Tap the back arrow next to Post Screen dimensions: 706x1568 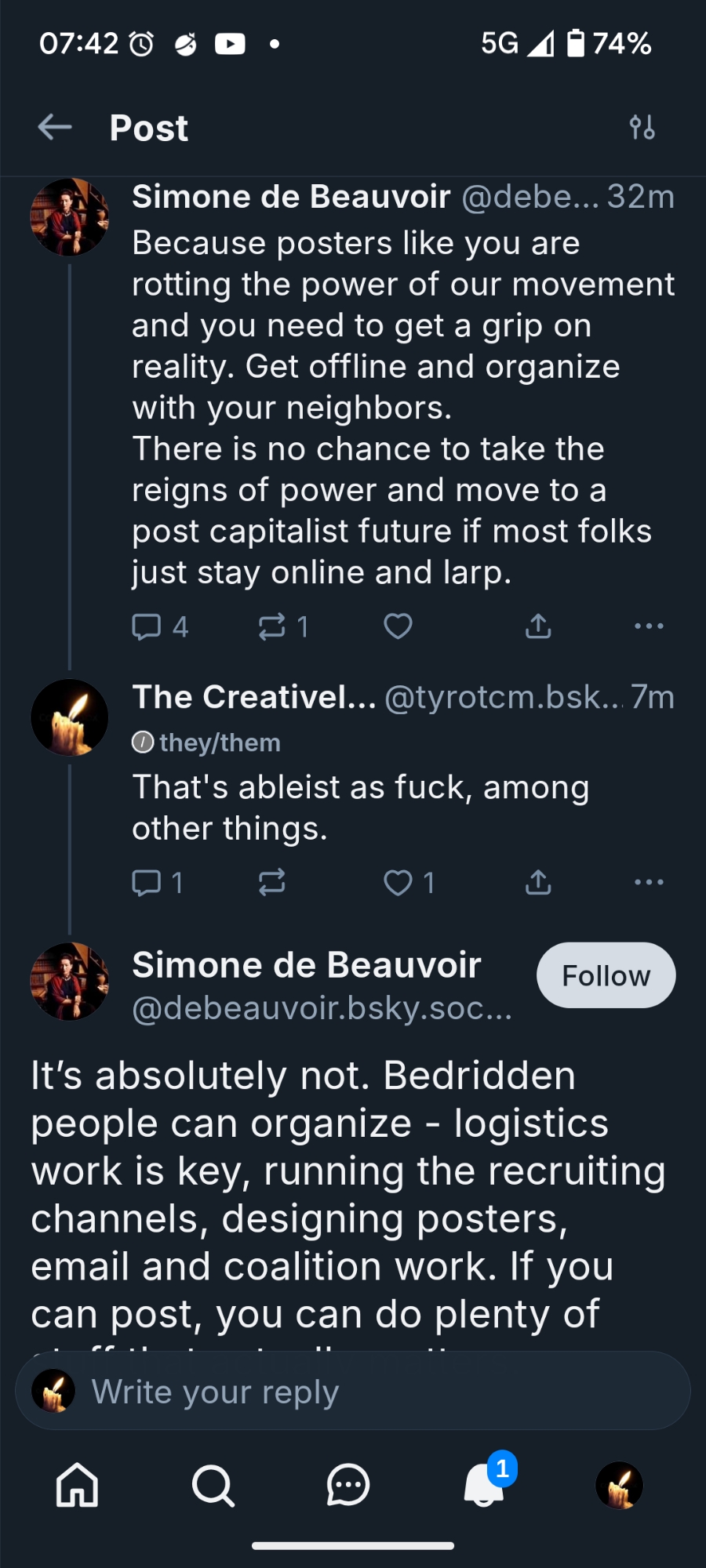pos(55,127)
